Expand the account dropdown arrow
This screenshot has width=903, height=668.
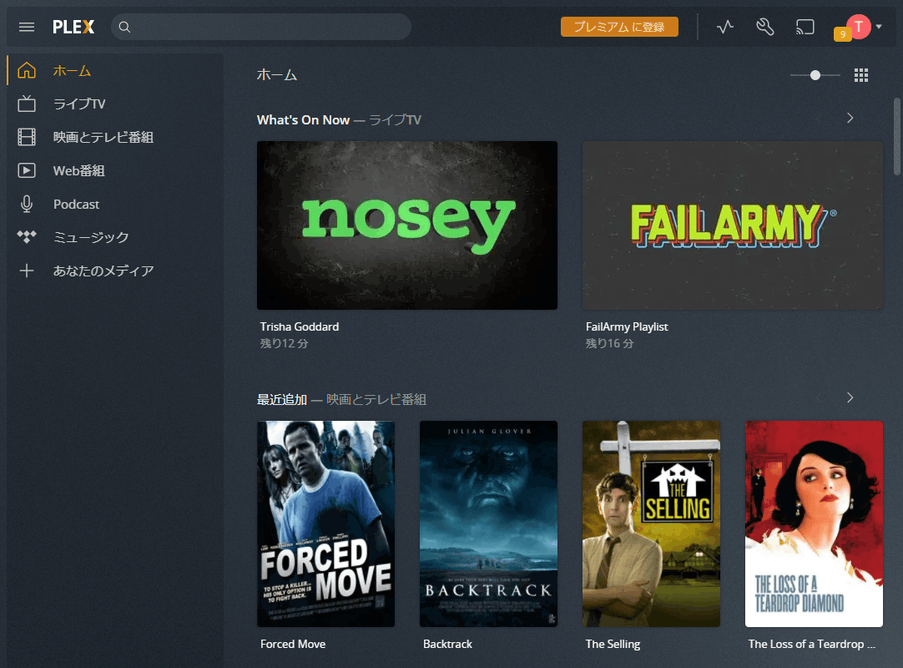[x=879, y=26]
